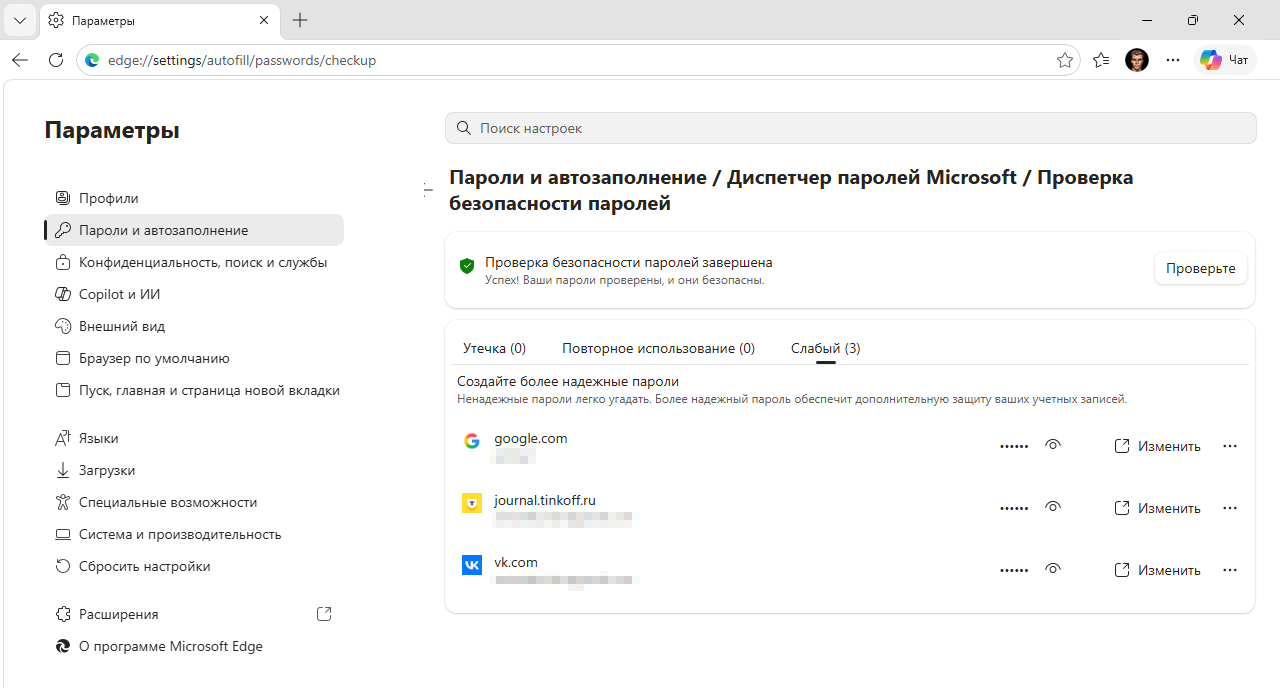Show password for journal.tinkoff.ru with eye icon

(x=1052, y=507)
